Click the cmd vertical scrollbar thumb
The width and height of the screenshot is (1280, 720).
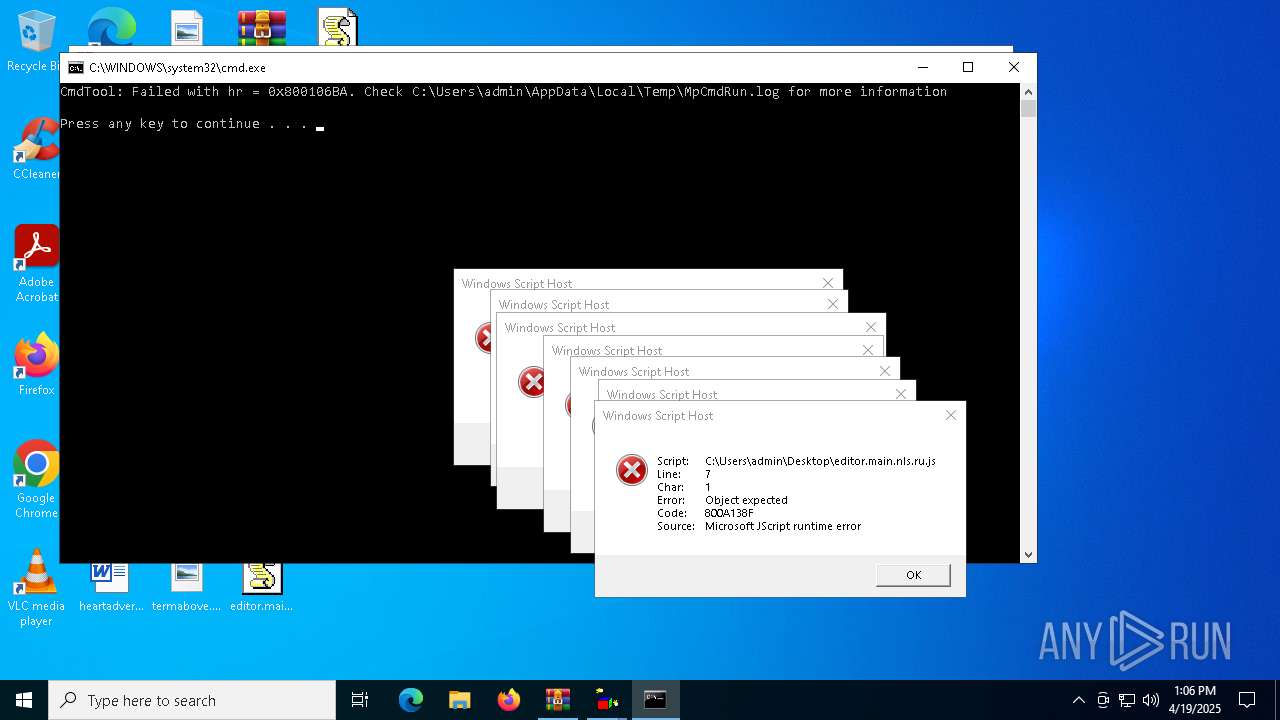[1028, 109]
